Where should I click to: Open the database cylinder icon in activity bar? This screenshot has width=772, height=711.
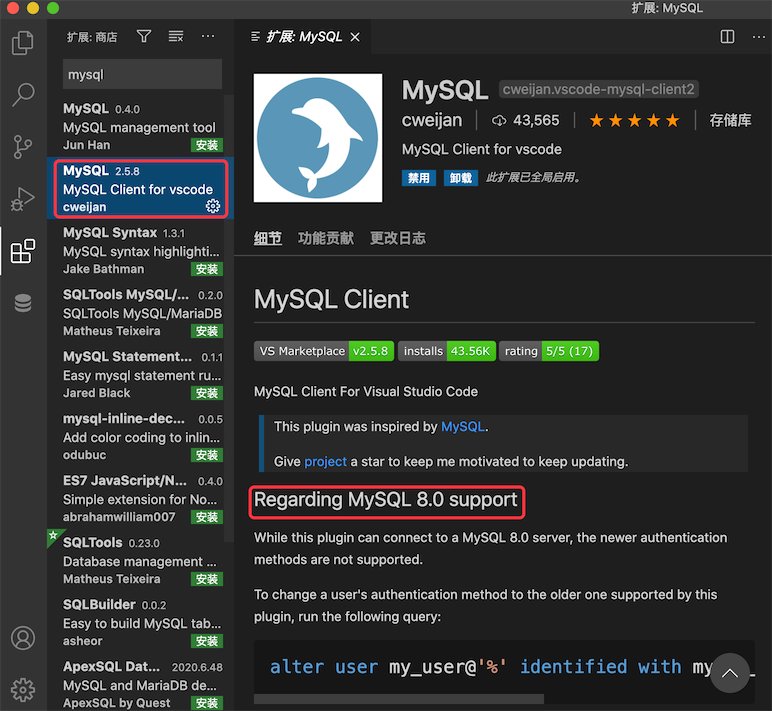(23, 303)
